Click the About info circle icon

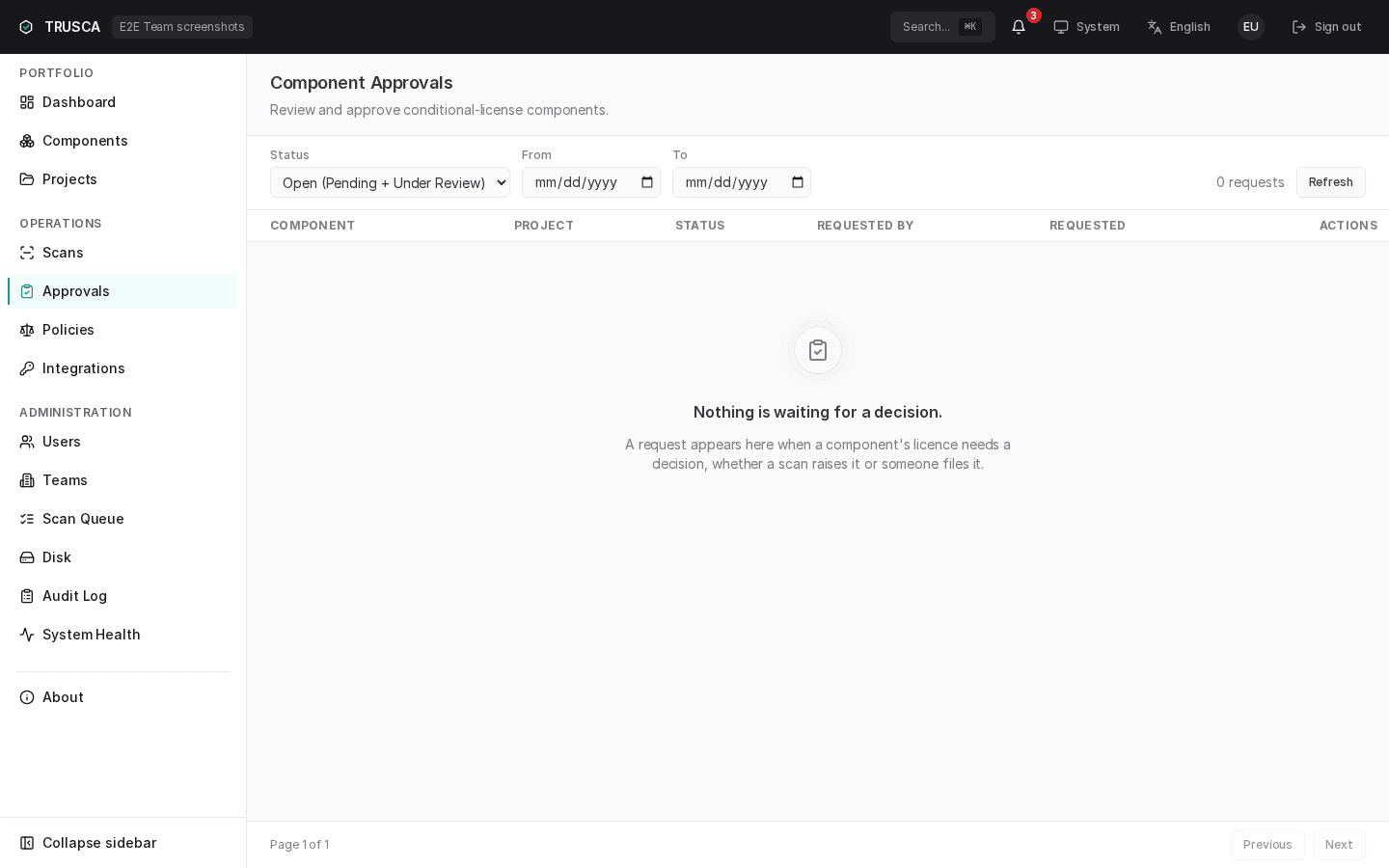click(27, 697)
